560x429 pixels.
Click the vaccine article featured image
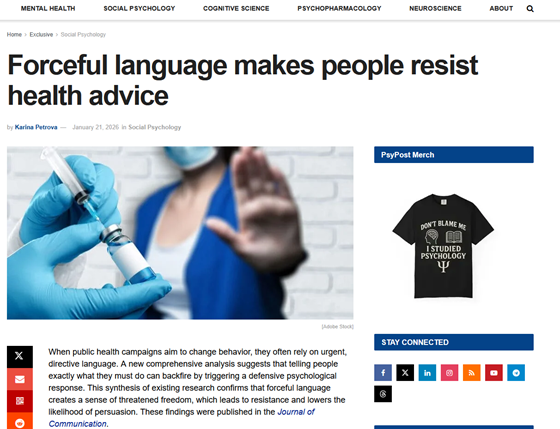point(180,233)
